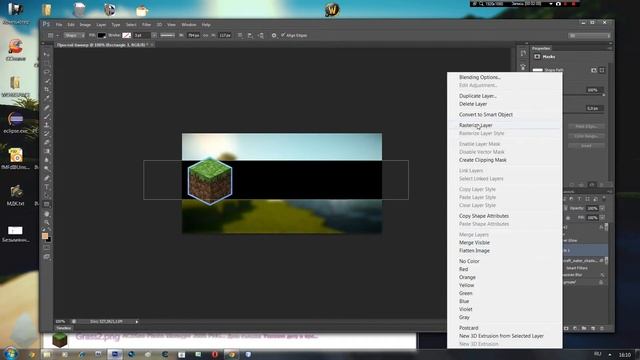Open the Window menu

pyautogui.click(x=189, y=25)
